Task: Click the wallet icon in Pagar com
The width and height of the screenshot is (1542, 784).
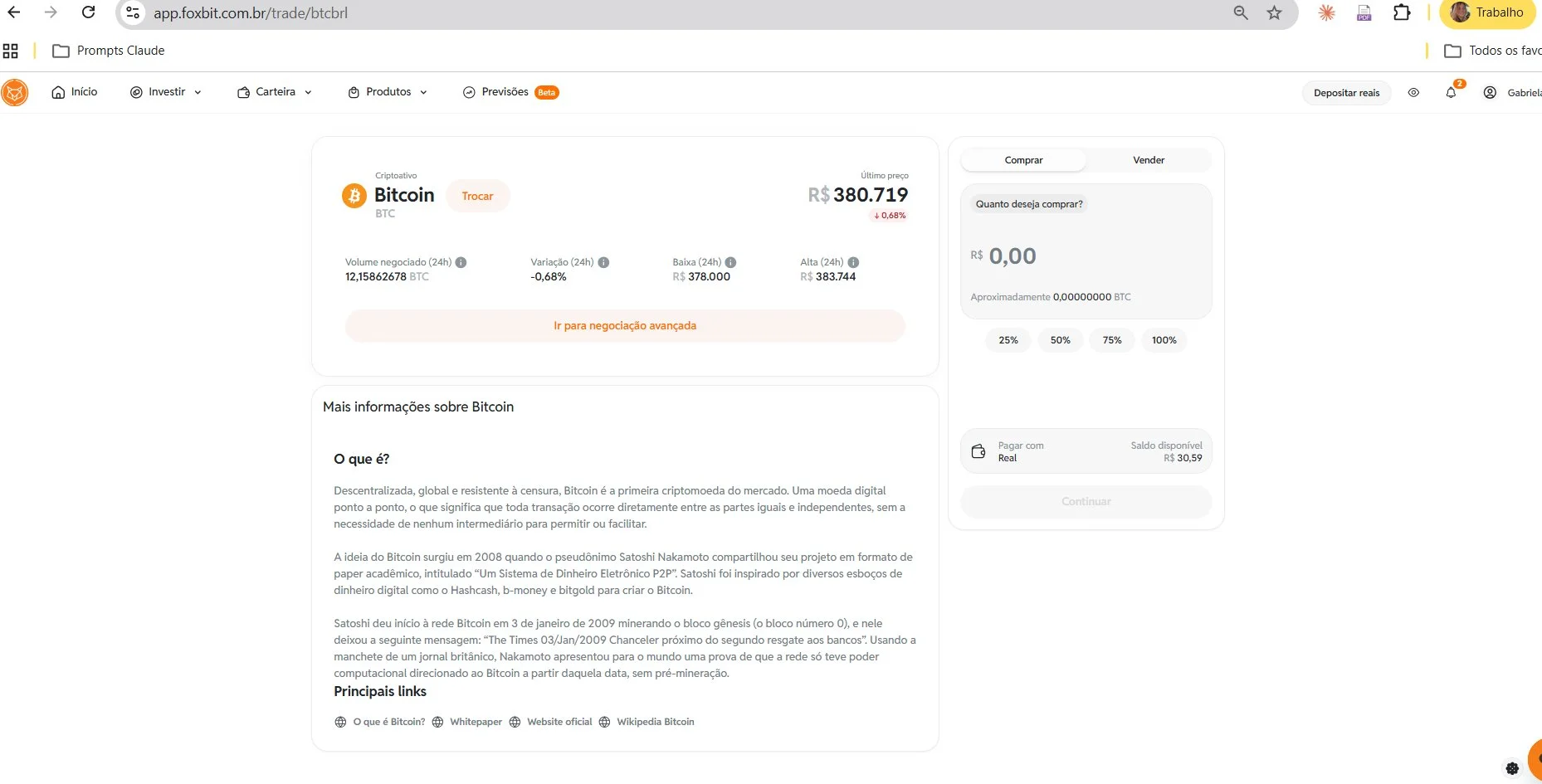Action: [x=978, y=451]
